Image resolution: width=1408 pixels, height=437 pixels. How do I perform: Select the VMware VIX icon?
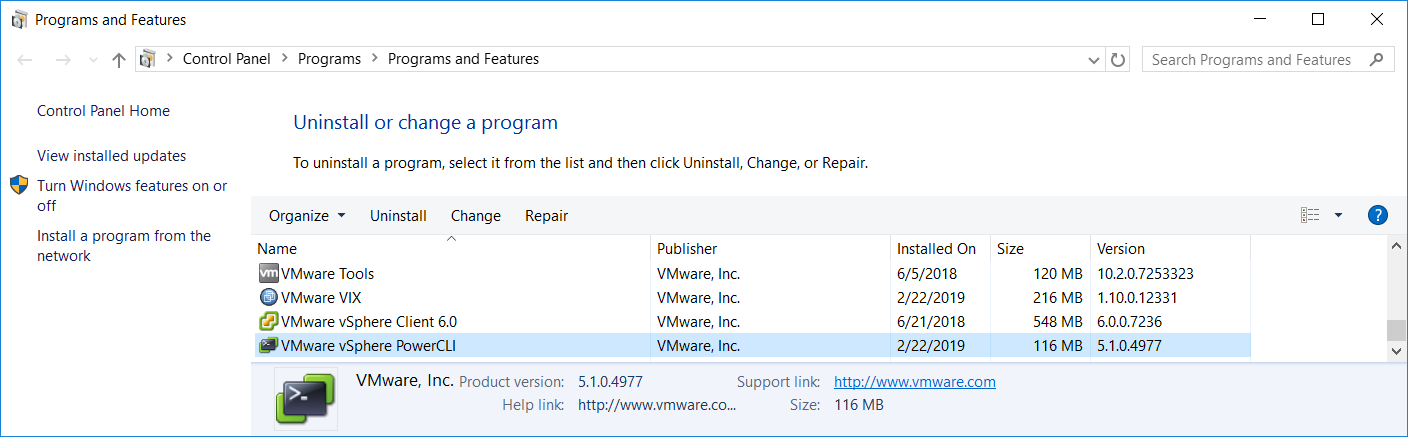pos(268,297)
